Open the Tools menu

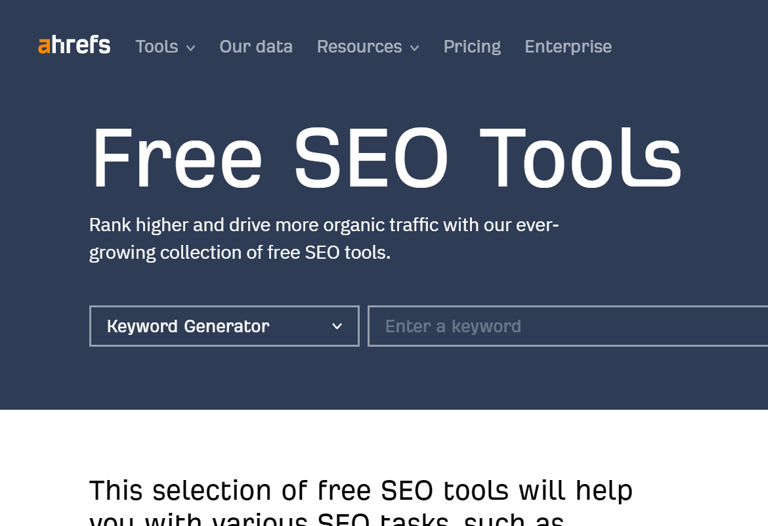coord(165,47)
